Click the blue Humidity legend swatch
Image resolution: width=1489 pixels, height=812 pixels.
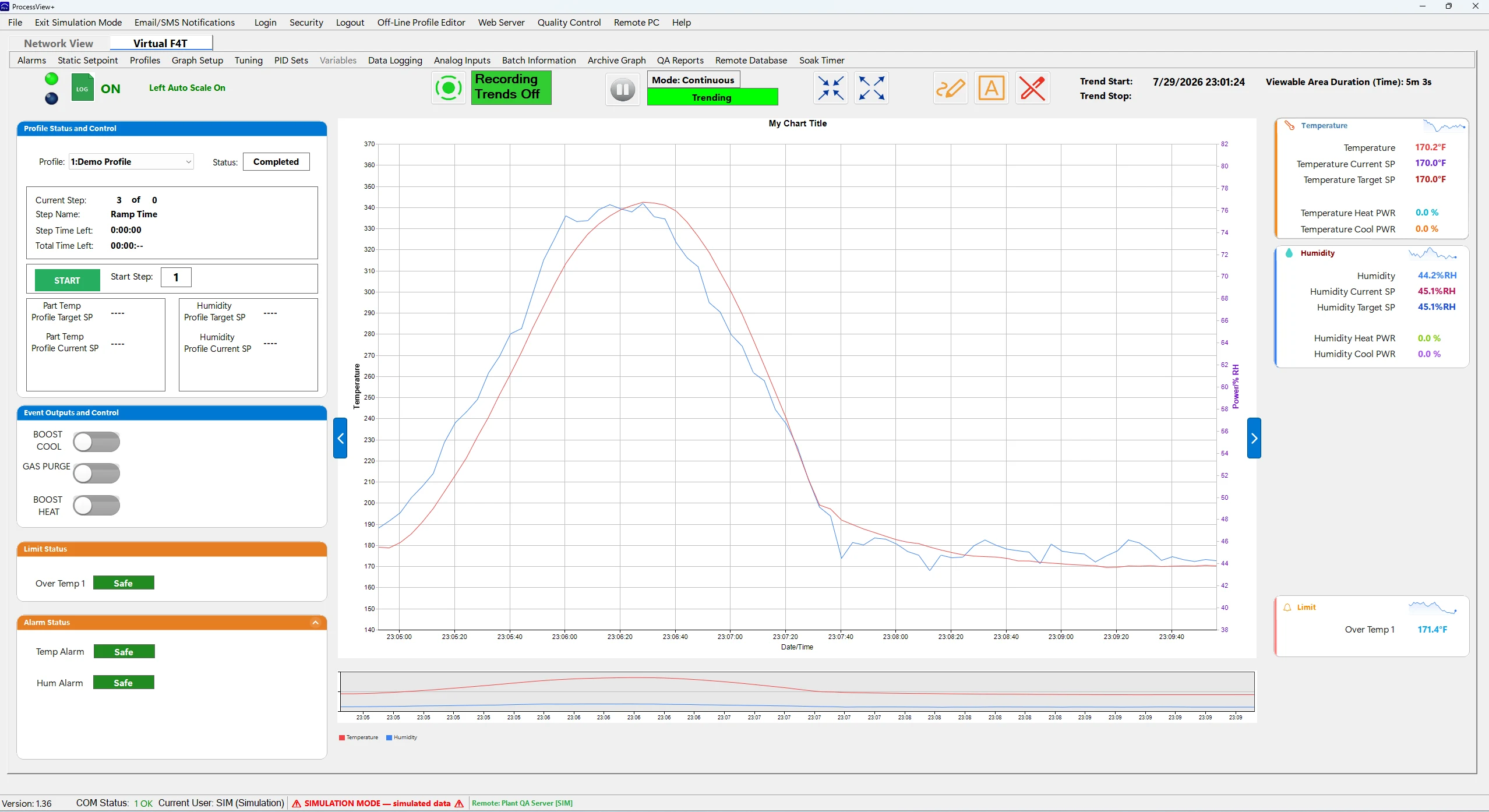[389, 737]
